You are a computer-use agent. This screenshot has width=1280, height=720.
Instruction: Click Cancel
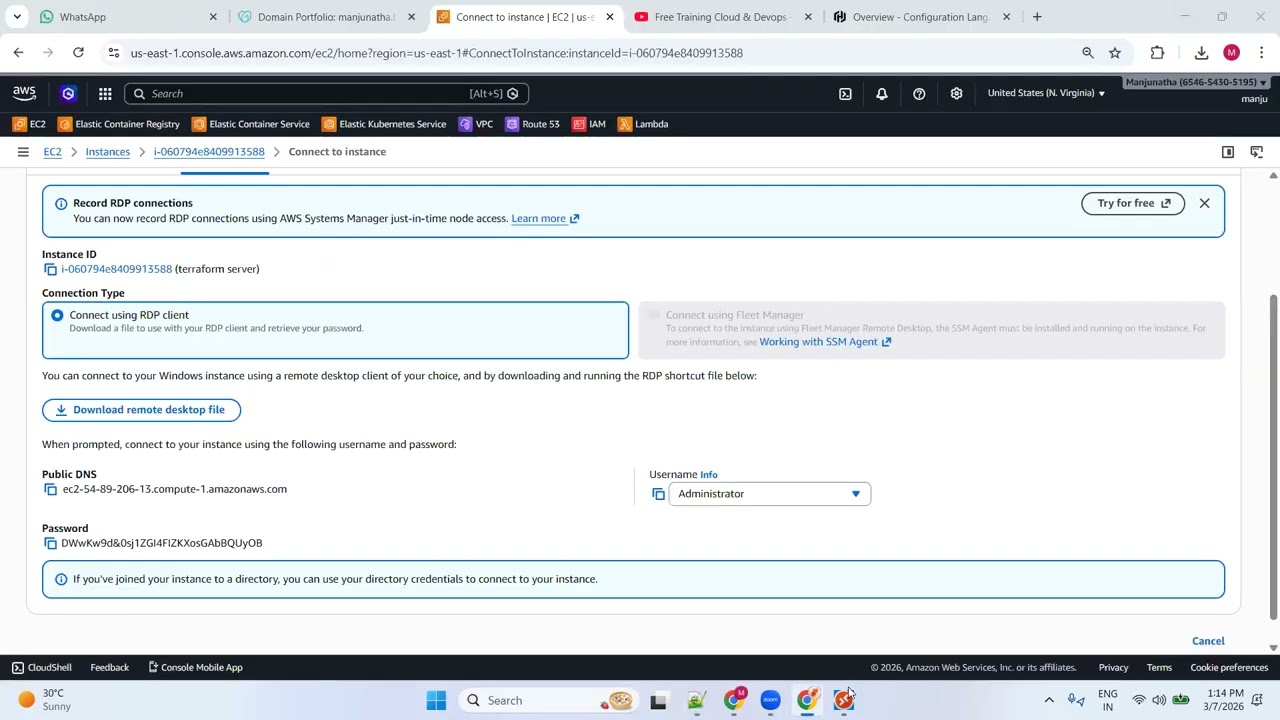pyautogui.click(x=1208, y=641)
